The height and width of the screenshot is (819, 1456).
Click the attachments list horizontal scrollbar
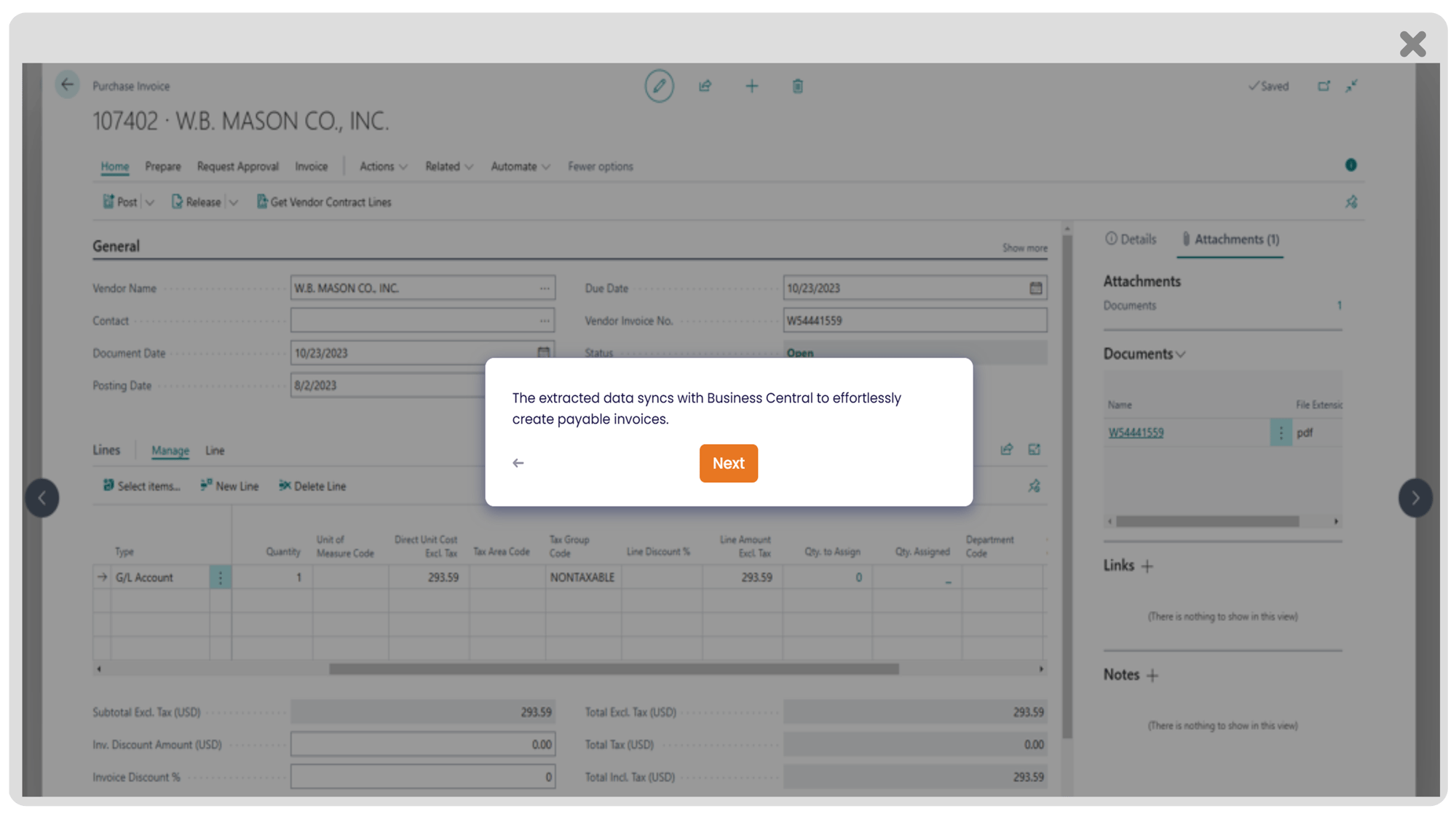1208,521
